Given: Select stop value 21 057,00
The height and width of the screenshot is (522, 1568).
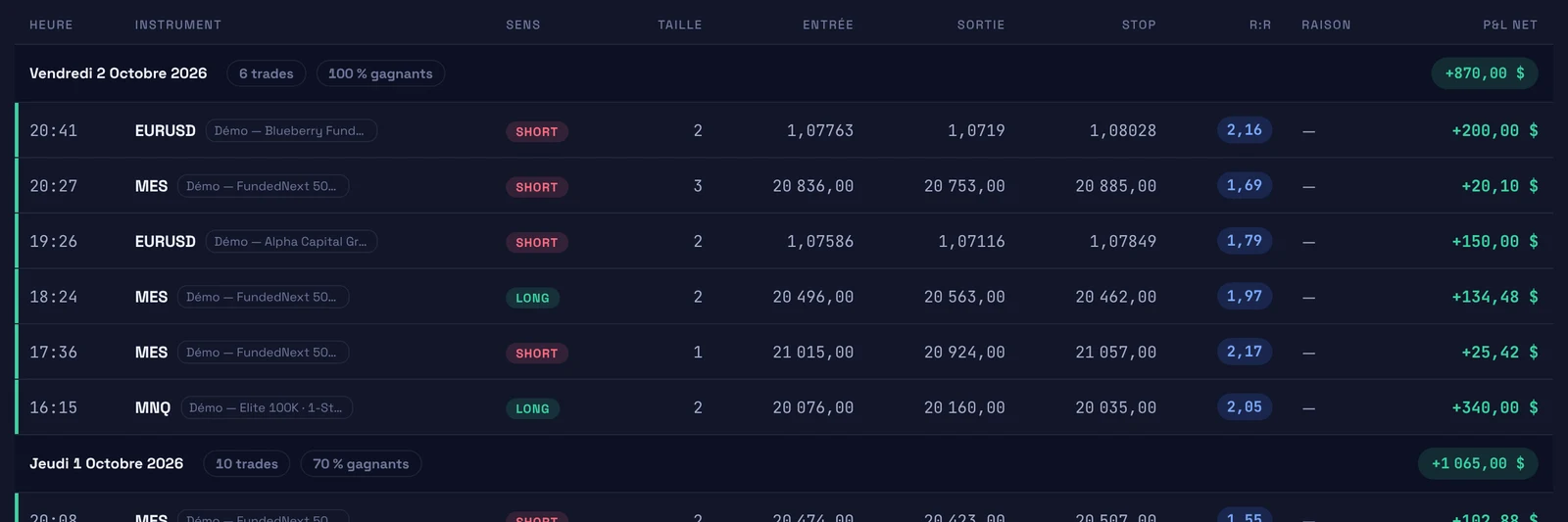Looking at the screenshot, I should coord(1116,352).
